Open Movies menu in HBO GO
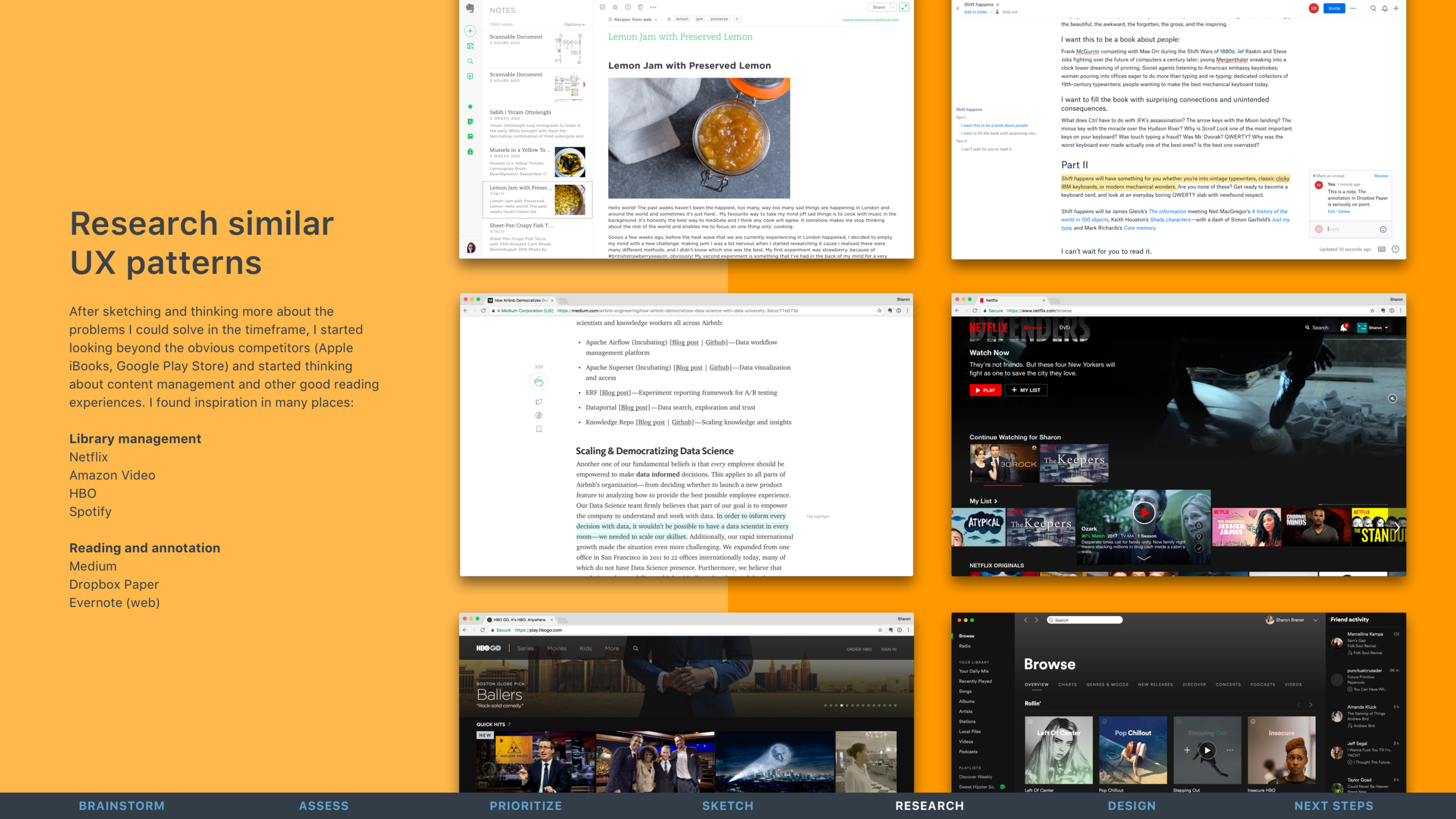The width and height of the screenshot is (1456, 819). [556, 648]
